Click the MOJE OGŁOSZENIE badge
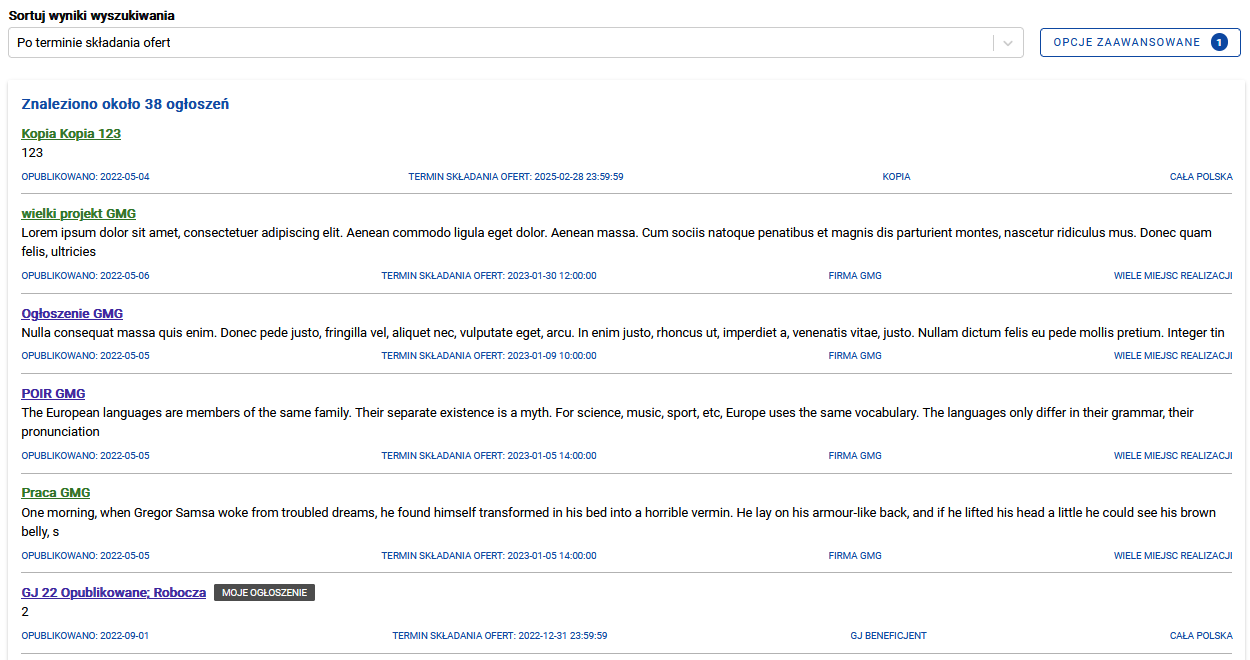The image size is (1250, 660). (x=264, y=593)
